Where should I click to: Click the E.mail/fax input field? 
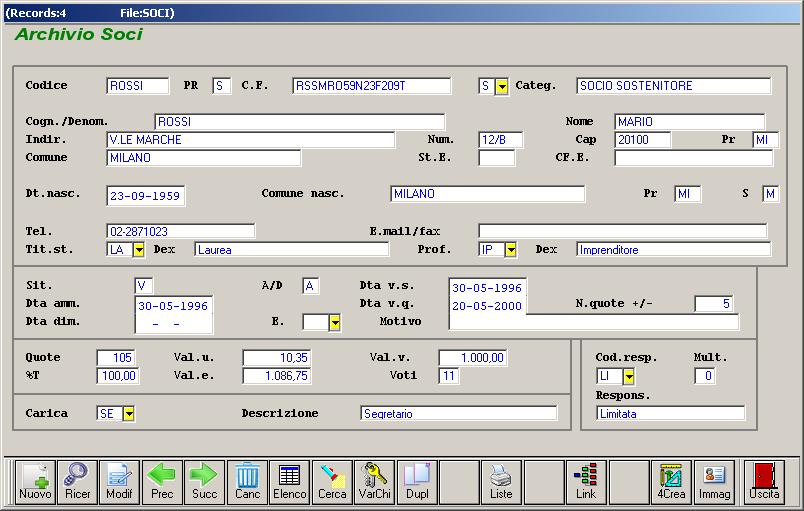tap(622, 231)
